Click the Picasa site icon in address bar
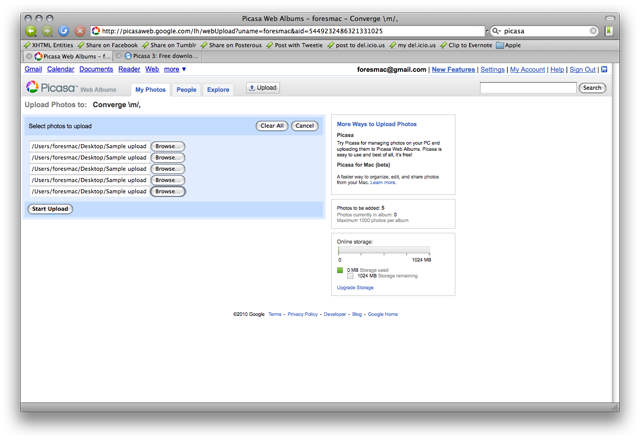 pyautogui.click(x=96, y=31)
